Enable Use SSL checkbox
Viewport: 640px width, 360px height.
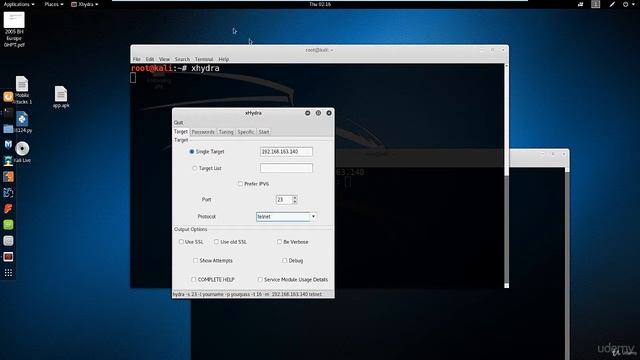[181, 242]
